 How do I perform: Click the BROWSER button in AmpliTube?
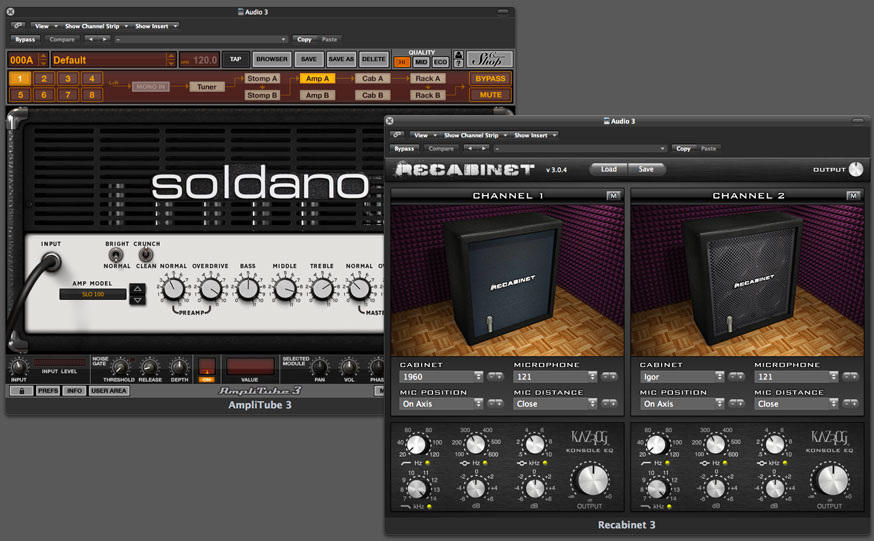point(271,59)
